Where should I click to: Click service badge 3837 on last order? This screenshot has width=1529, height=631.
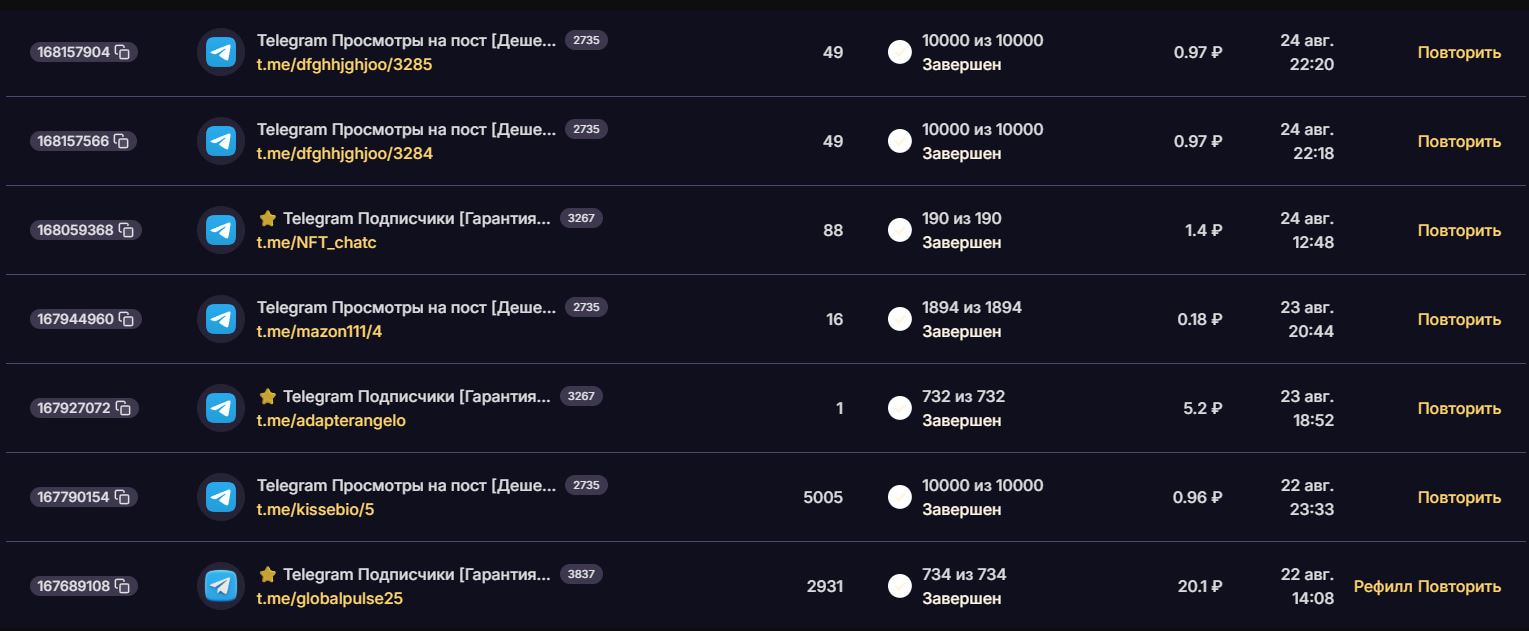coord(581,574)
